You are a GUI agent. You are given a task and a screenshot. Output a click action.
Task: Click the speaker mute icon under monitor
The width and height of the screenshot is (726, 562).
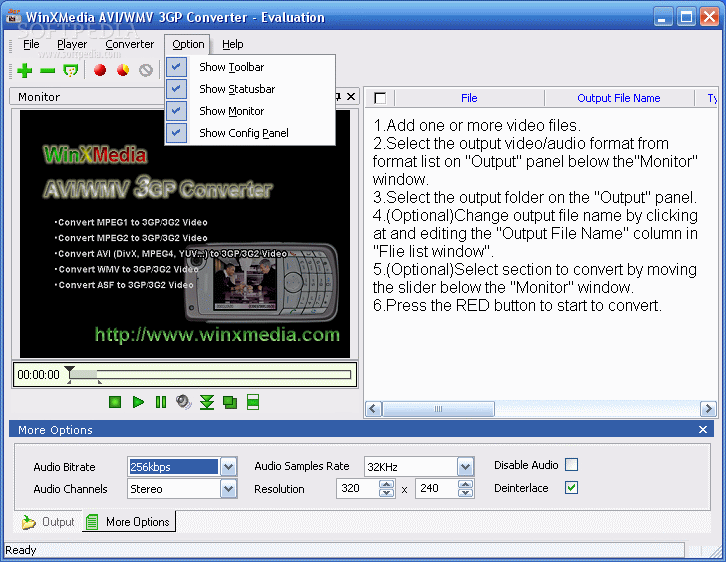(184, 402)
